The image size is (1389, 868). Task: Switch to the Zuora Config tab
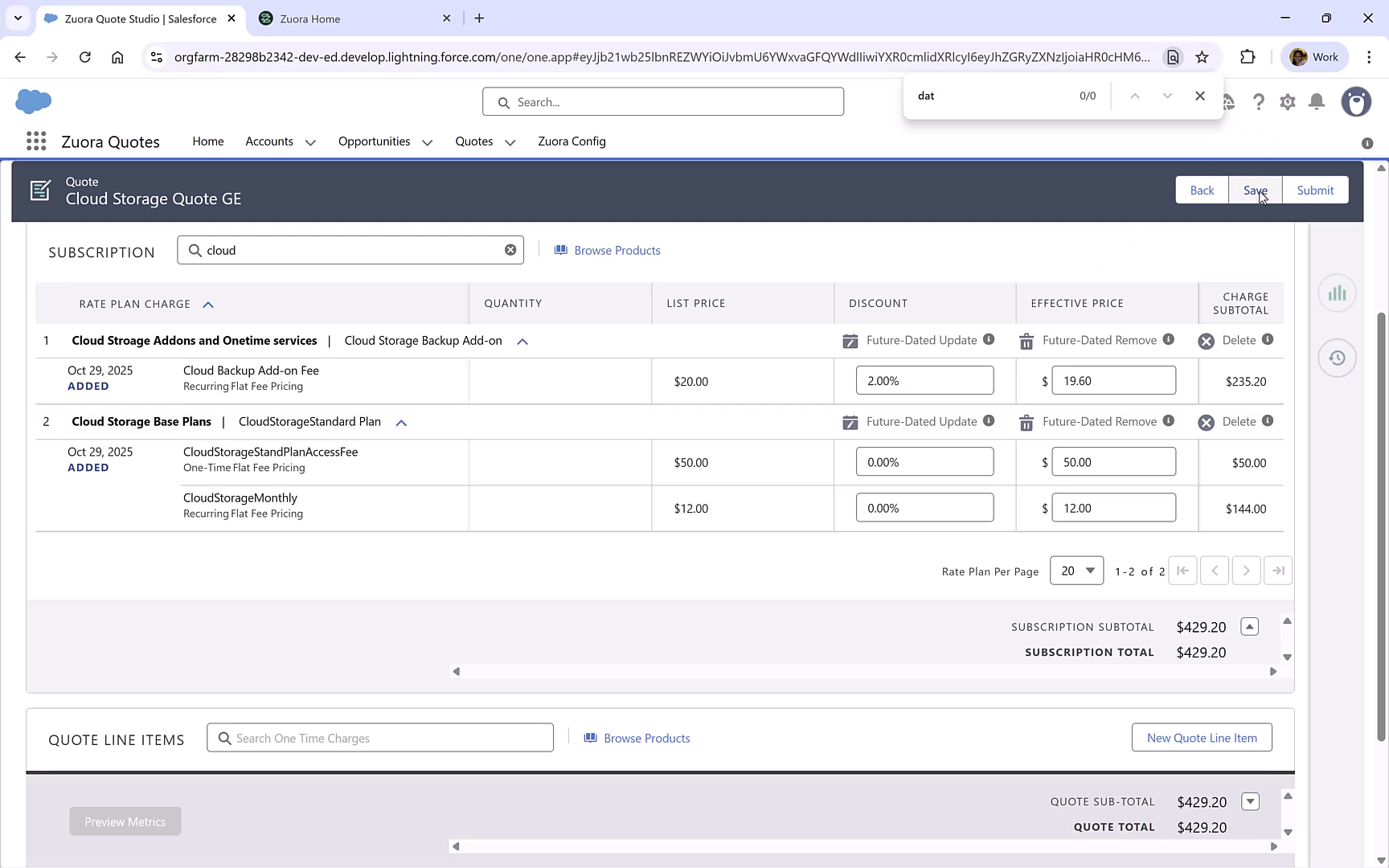[x=572, y=141]
